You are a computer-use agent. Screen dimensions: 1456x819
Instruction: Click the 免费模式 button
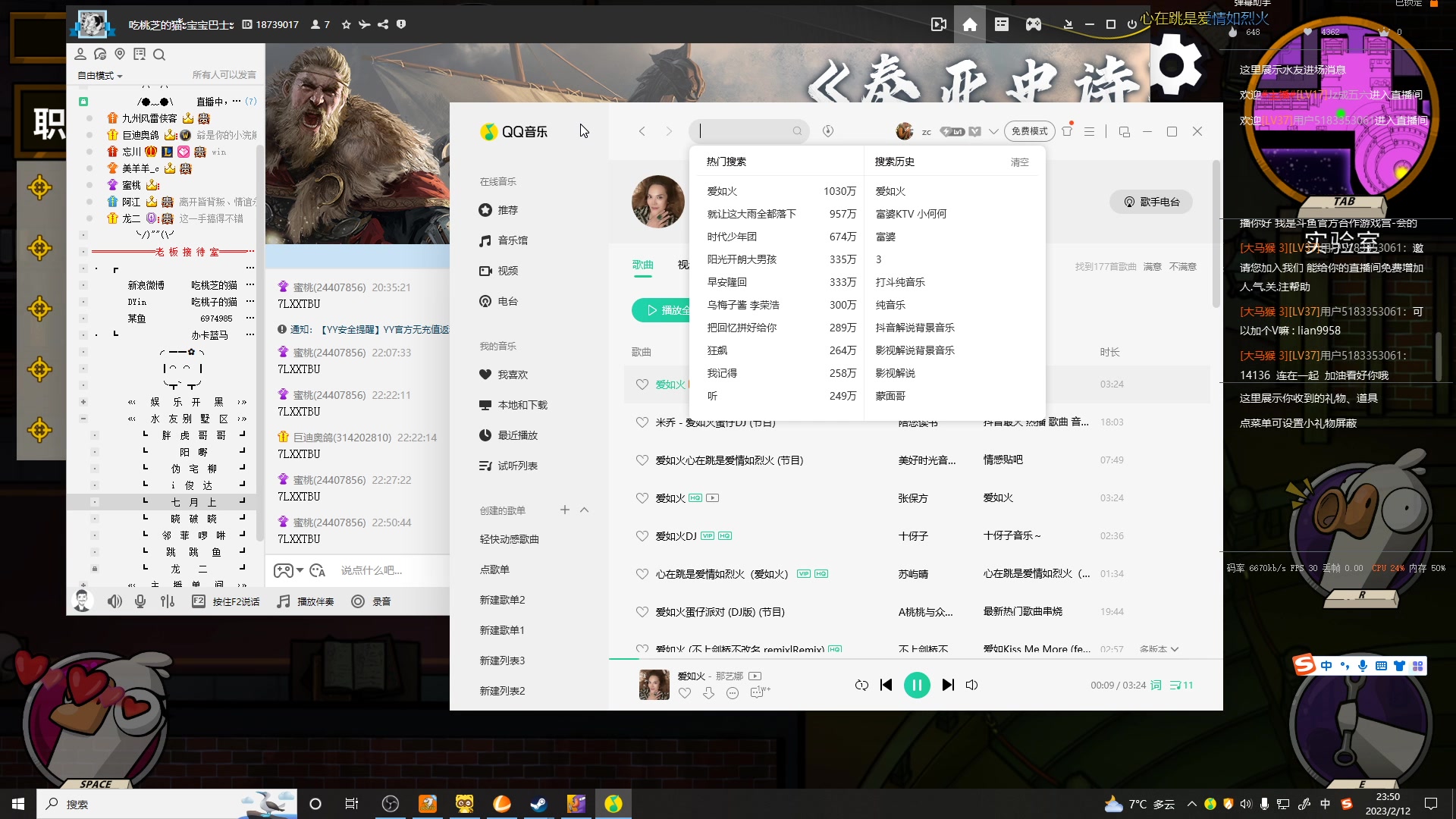pos(1030,131)
